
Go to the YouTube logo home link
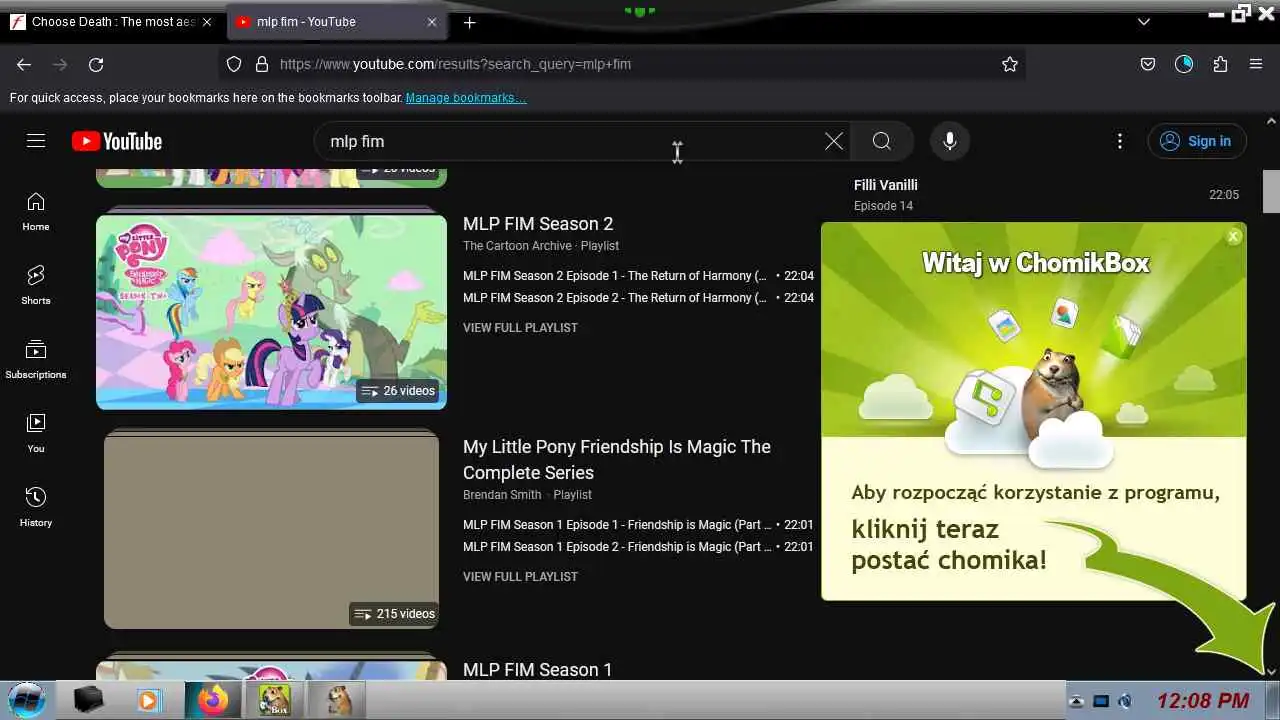(x=117, y=141)
